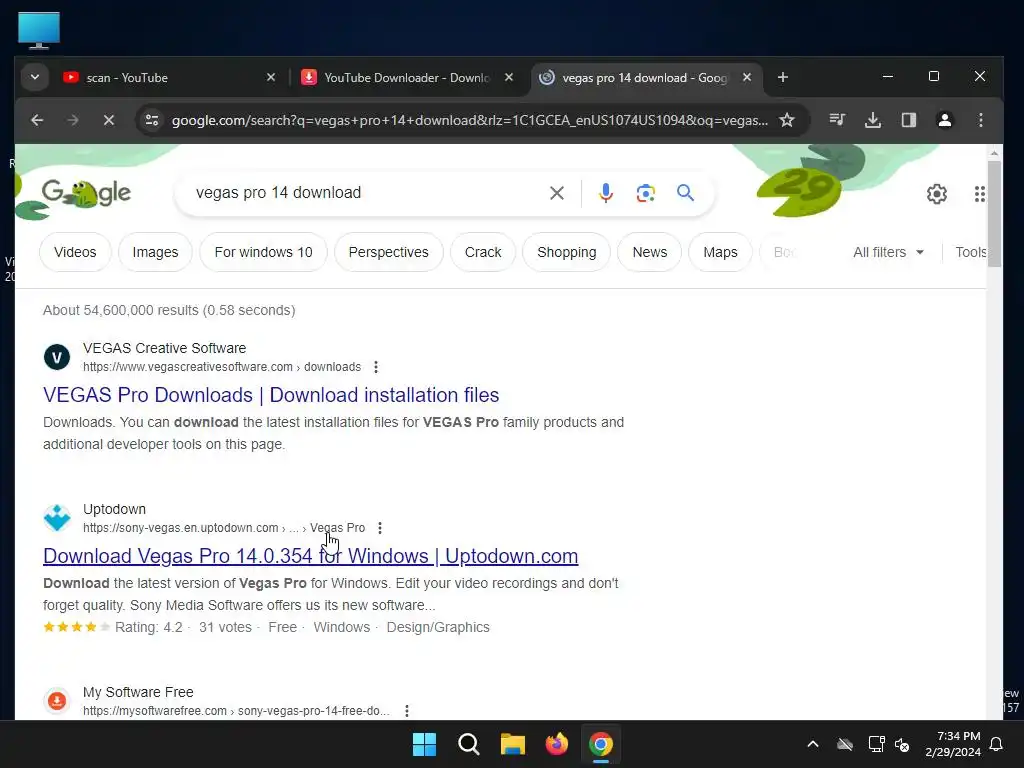This screenshot has width=1024, height=768.
Task: Switch to the YouTube Downloader tab
Action: coord(407,78)
